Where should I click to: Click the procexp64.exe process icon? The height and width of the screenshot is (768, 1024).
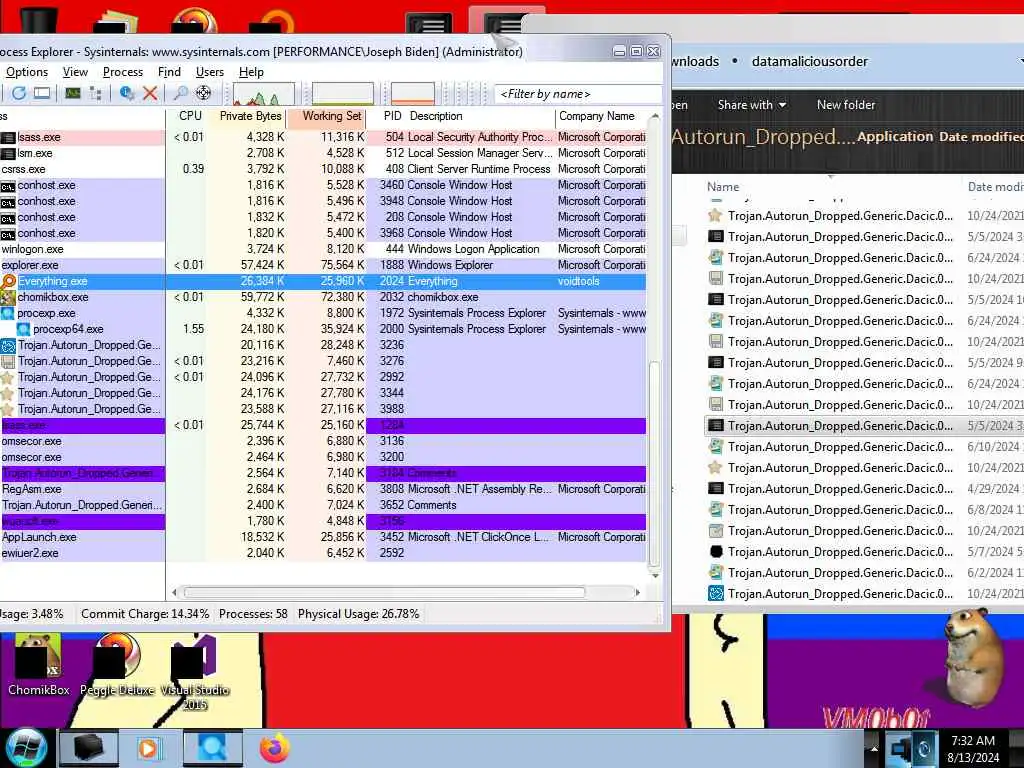24,329
